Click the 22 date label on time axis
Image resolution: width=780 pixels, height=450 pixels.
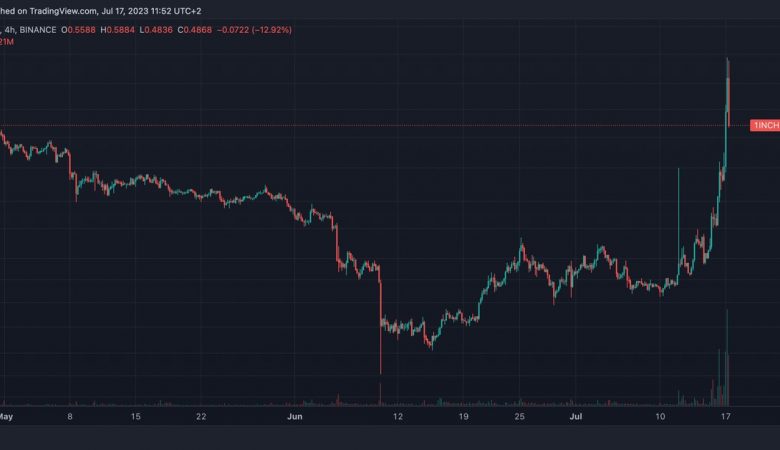pos(201,417)
